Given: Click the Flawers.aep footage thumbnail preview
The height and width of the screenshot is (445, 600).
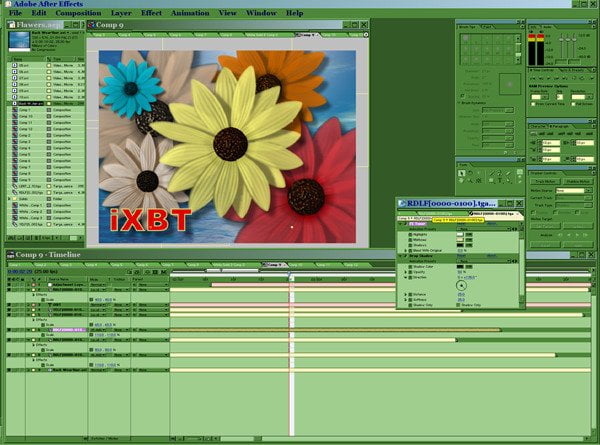Looking at the screenshot, I should [19, 41].
